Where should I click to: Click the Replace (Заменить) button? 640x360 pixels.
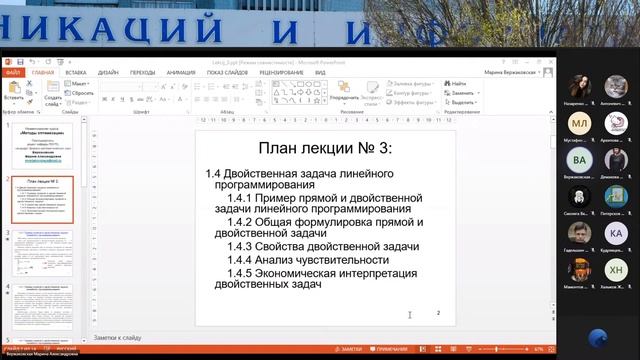pos(462,93)
